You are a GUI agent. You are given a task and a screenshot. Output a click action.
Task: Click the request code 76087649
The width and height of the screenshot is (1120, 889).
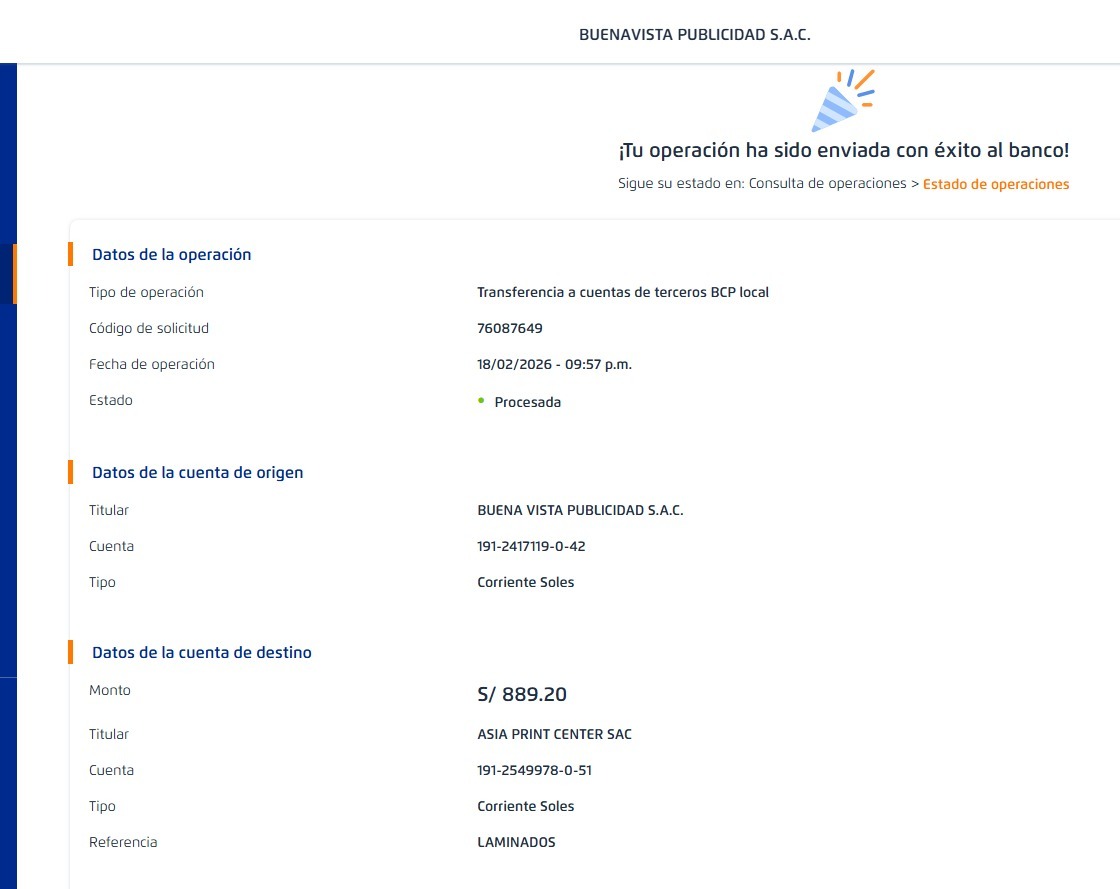[x=510, y=328]
